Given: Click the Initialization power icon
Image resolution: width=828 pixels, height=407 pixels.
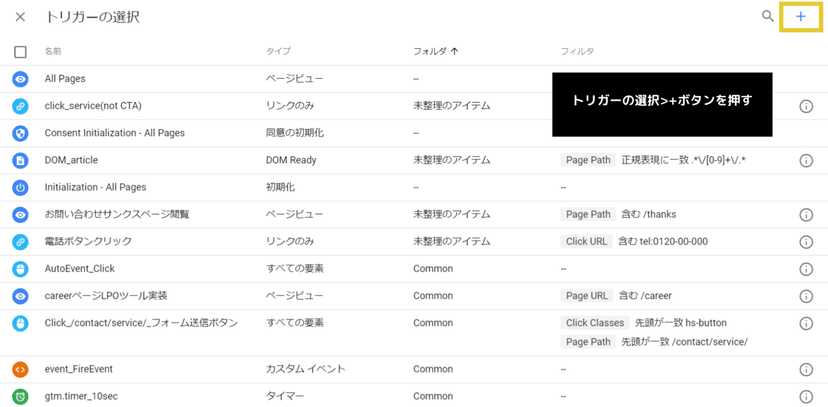Looking at the screenshot, I should tap(20, 187).
